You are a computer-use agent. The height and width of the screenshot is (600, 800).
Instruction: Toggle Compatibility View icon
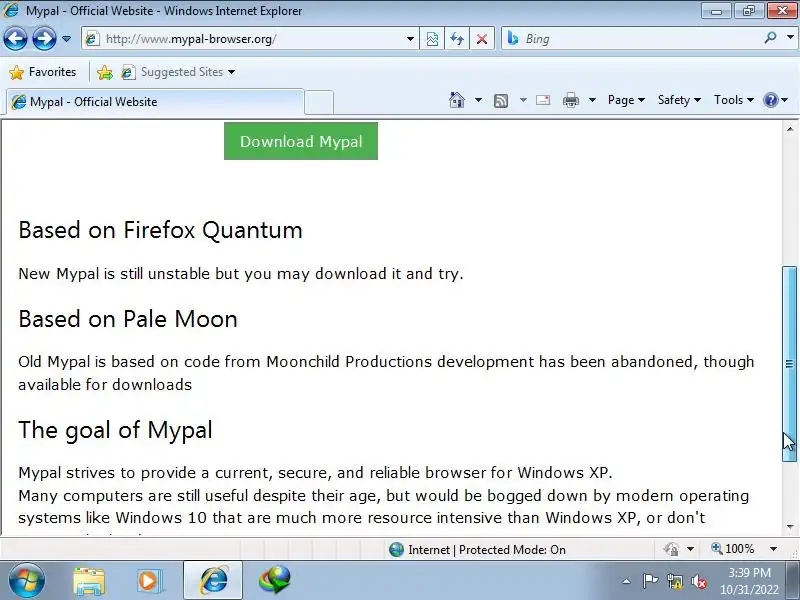pyautogui.click(x=432, y=39)
